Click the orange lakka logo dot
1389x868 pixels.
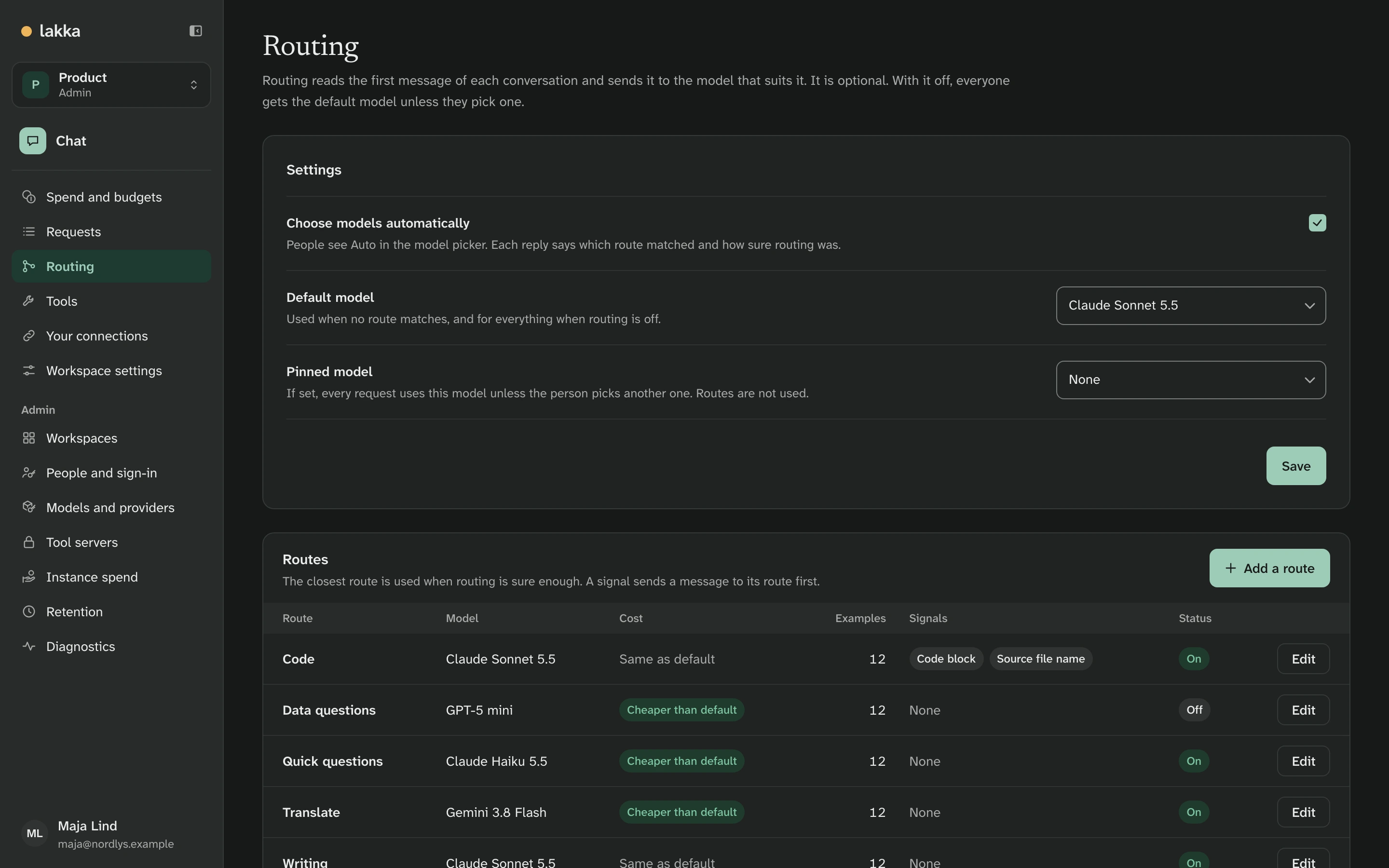pos(27,31)
